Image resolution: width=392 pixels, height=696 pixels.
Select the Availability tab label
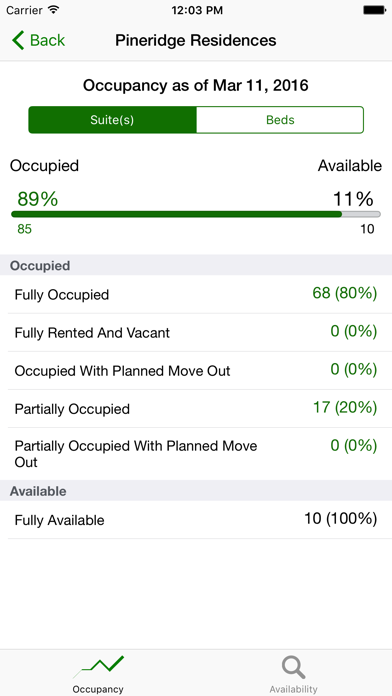point(293,689)
